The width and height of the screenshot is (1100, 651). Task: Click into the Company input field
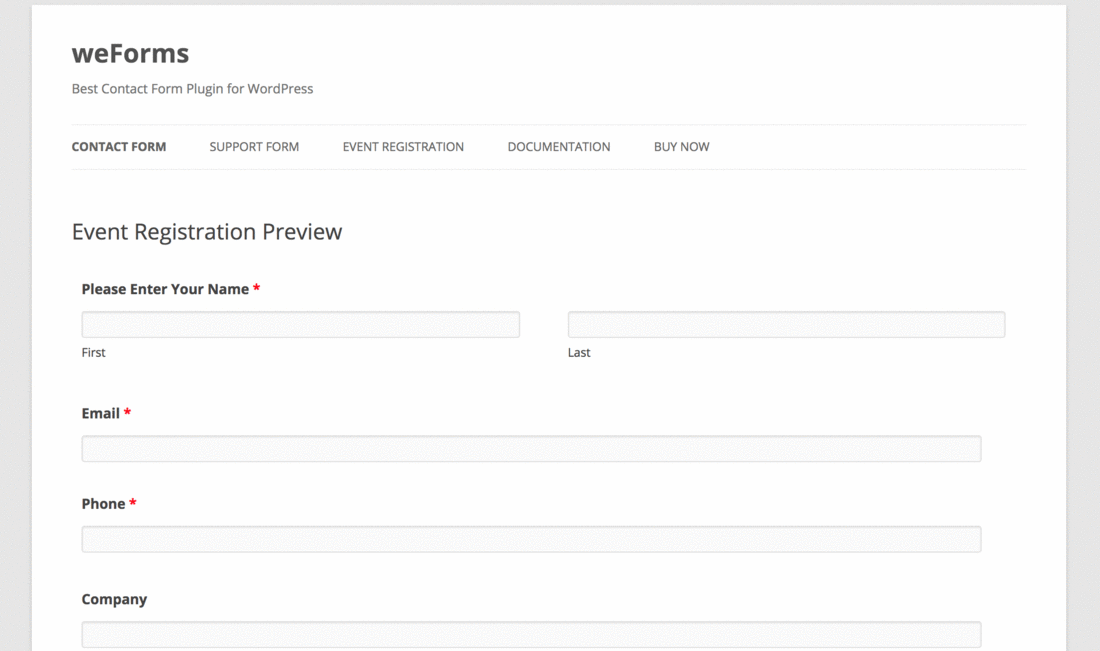coord(531,634)
